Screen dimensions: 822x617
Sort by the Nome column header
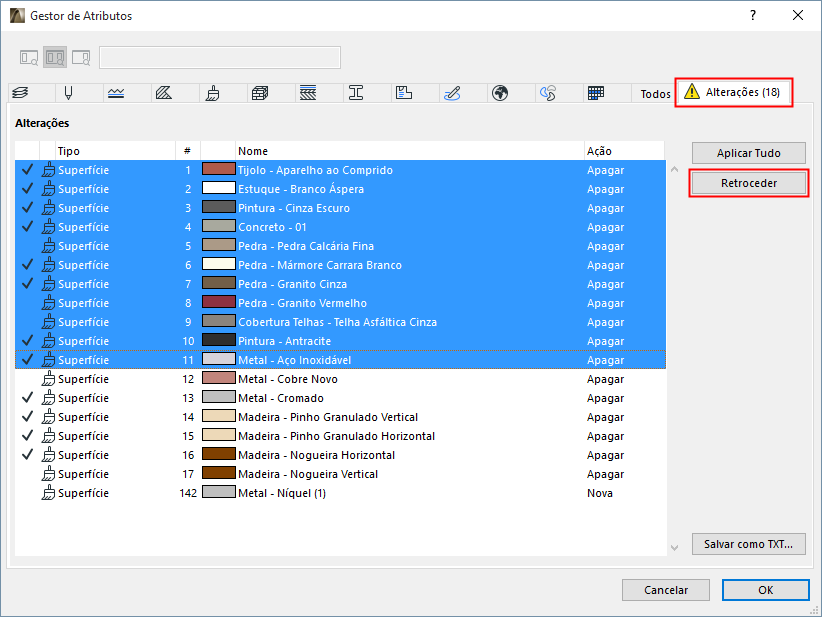410,151
